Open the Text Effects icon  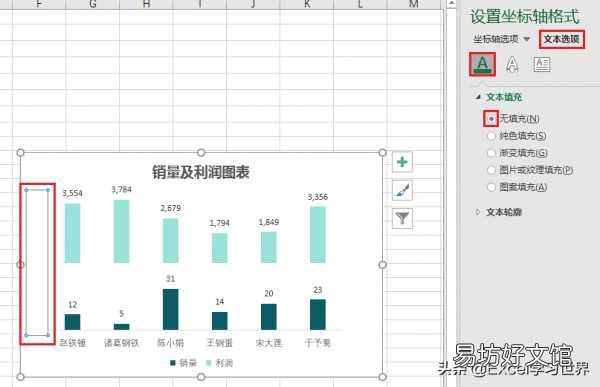pos(512,64)
